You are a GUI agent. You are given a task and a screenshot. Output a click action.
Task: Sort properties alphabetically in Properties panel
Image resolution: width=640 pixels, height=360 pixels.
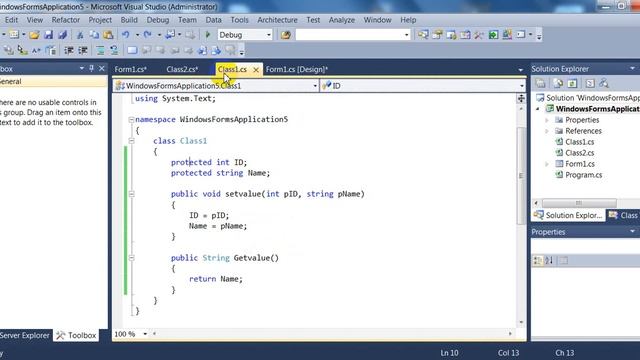(x=549, y=260)
